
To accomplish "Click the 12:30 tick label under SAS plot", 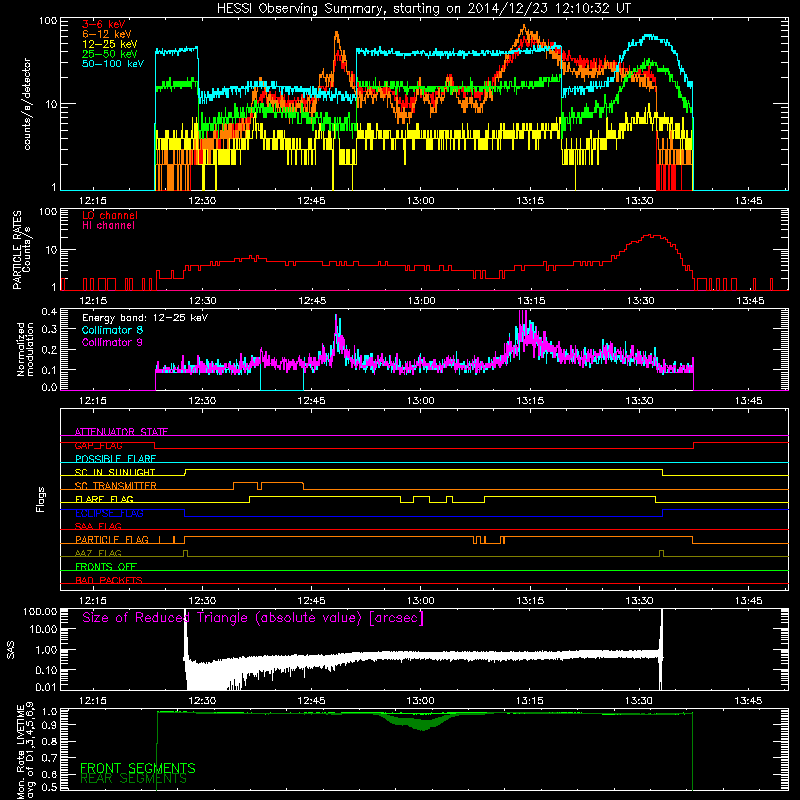I will (202, 701).
